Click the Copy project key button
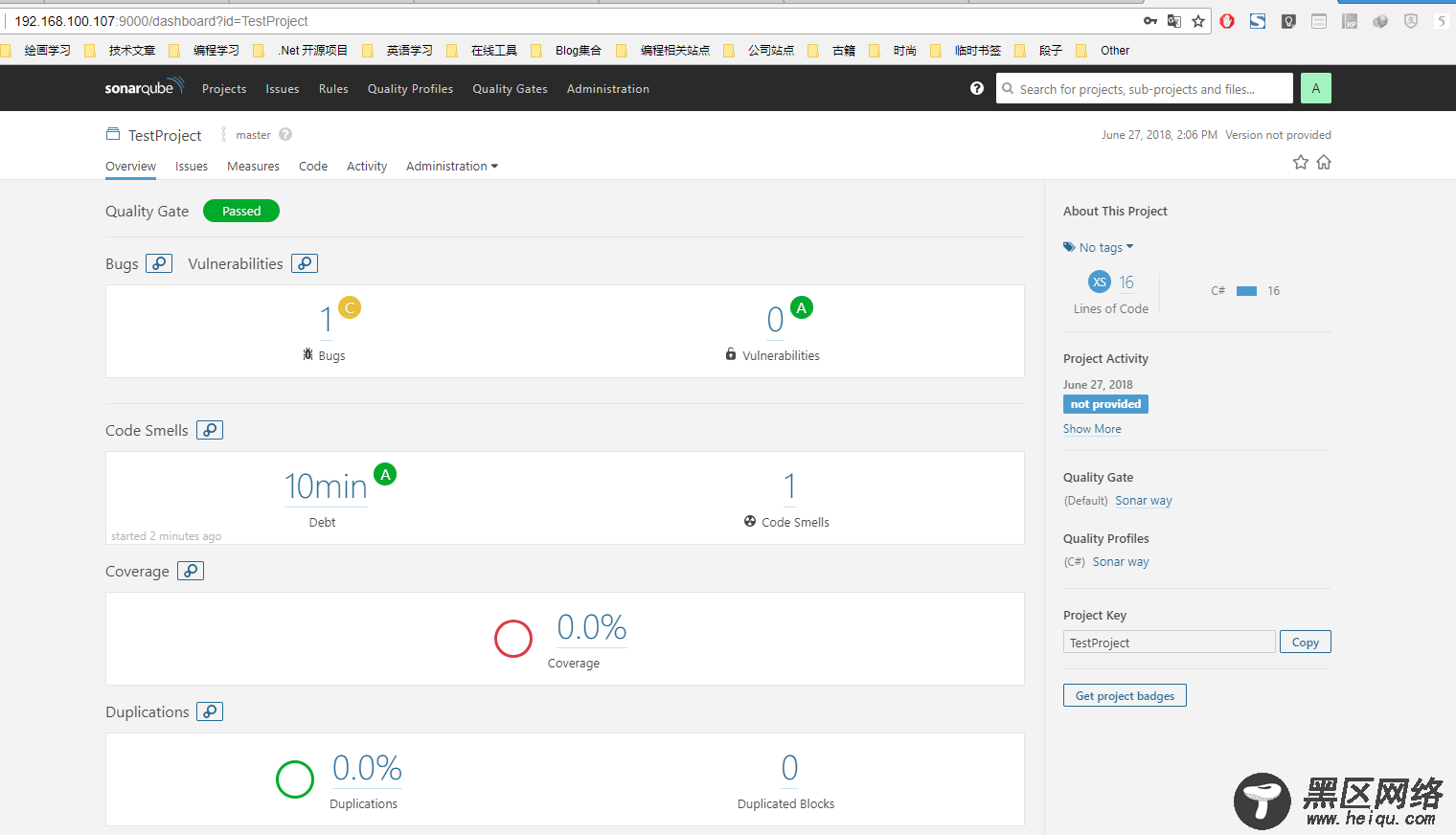 [x=1305, y=643]
